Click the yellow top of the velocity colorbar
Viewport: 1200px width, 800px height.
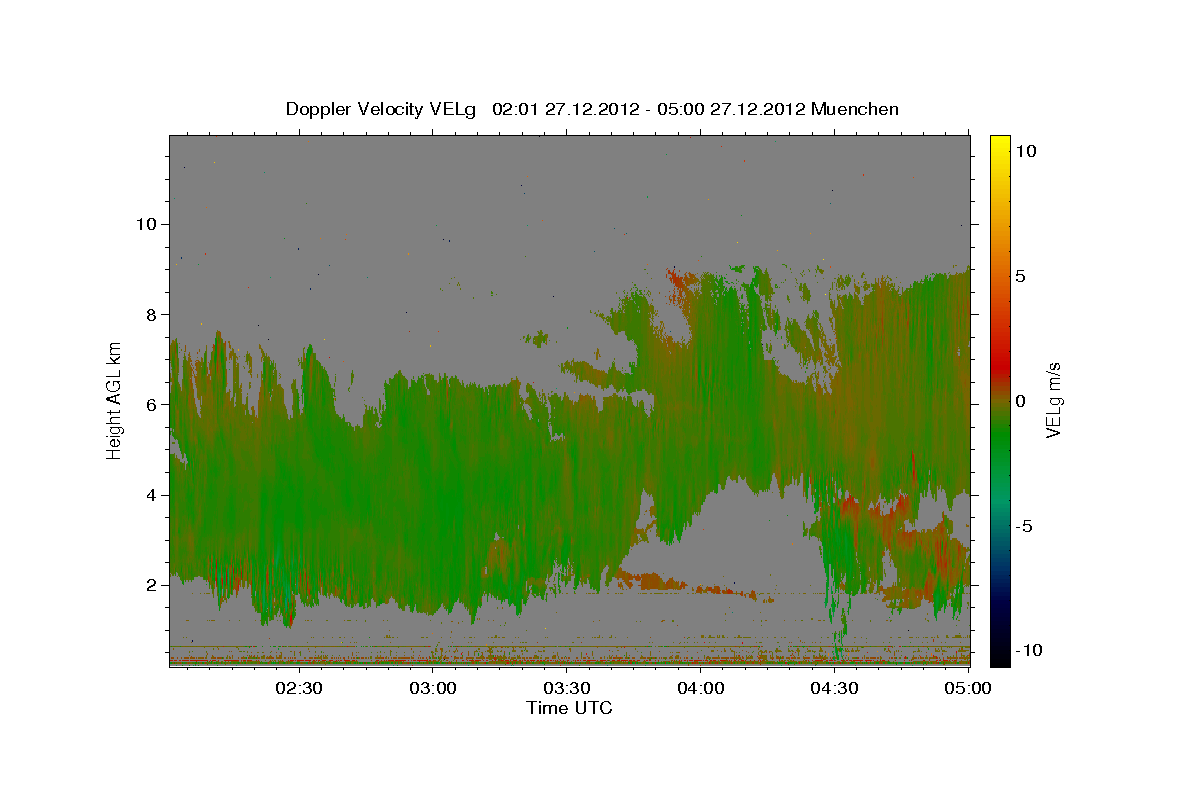click(x=1000, y=143)
